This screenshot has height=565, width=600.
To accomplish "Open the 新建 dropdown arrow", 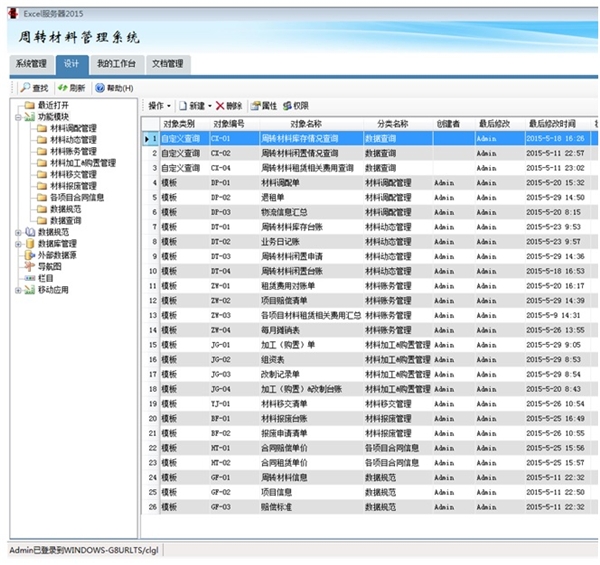I will tap(209, 105).
